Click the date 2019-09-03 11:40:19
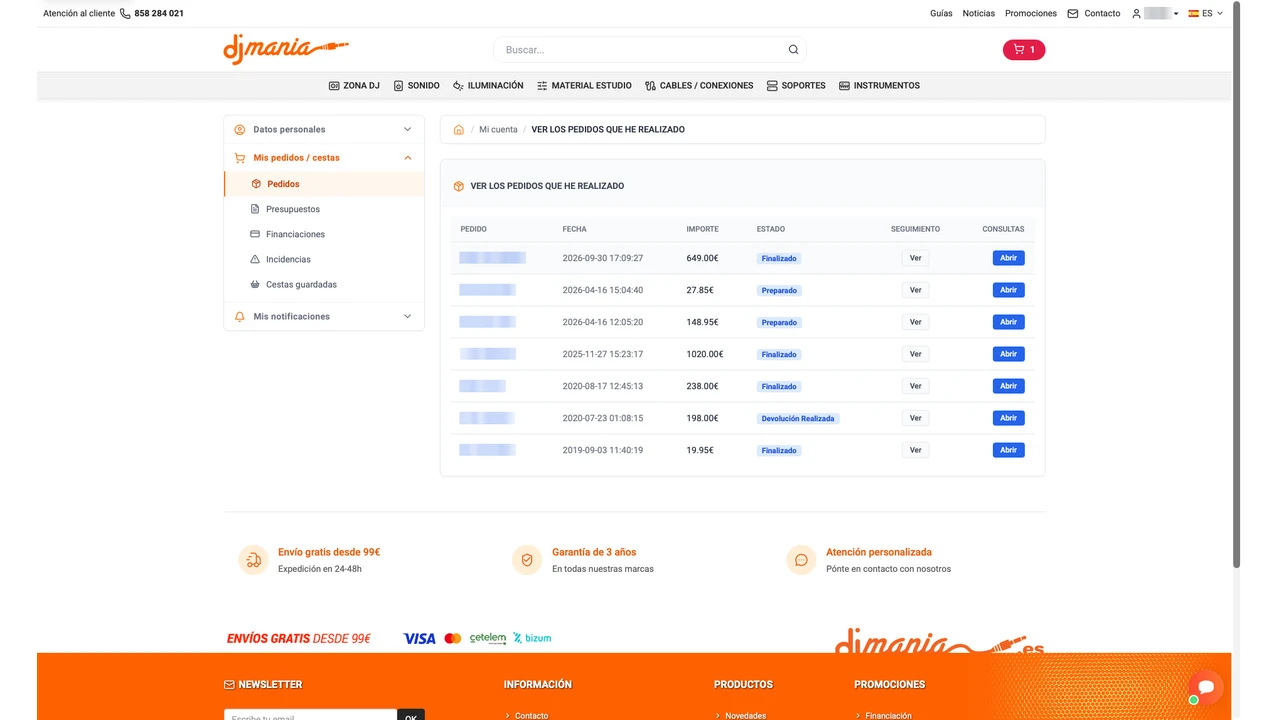Screen dimensions: 1280x720 603,450
